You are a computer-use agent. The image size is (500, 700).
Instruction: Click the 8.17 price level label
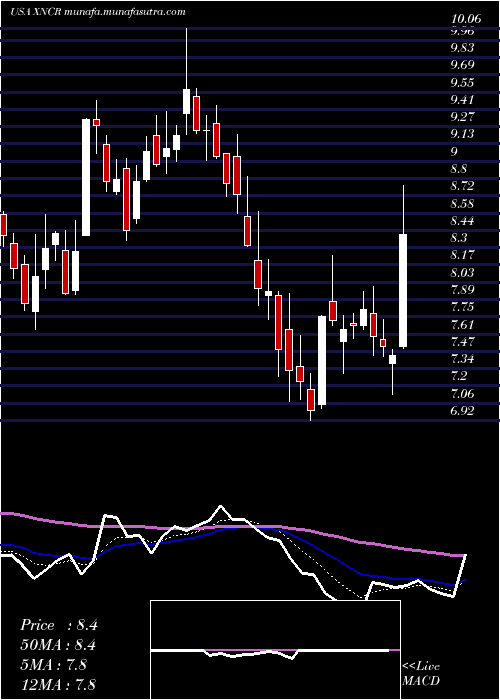pyautogui.click(x=462, y=256)
